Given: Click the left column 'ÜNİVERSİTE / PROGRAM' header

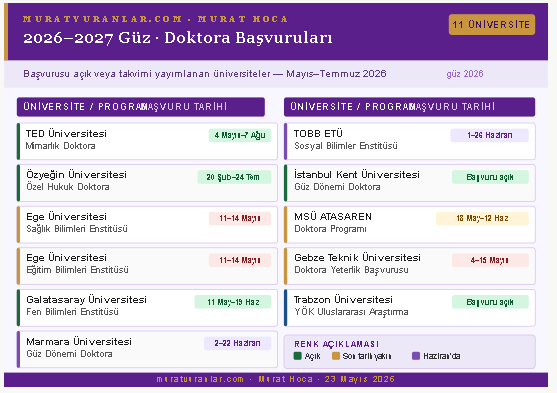Looking at the screenshot, I should pyautogui.click(x=85, y=107).
